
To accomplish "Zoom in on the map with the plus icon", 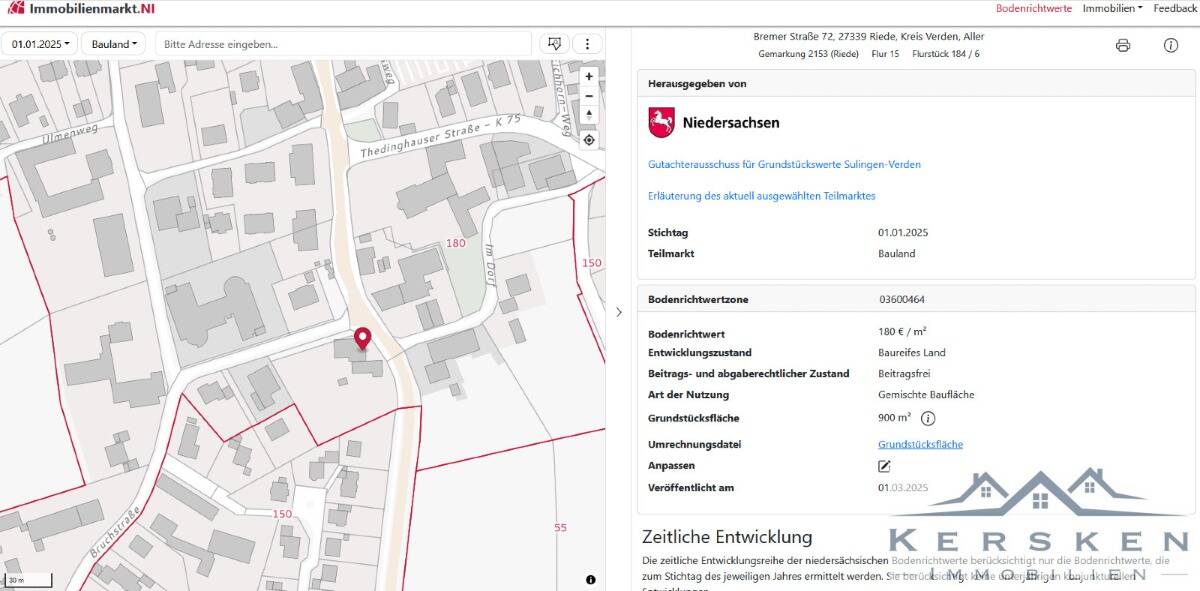I will click(x=589, y=76).
